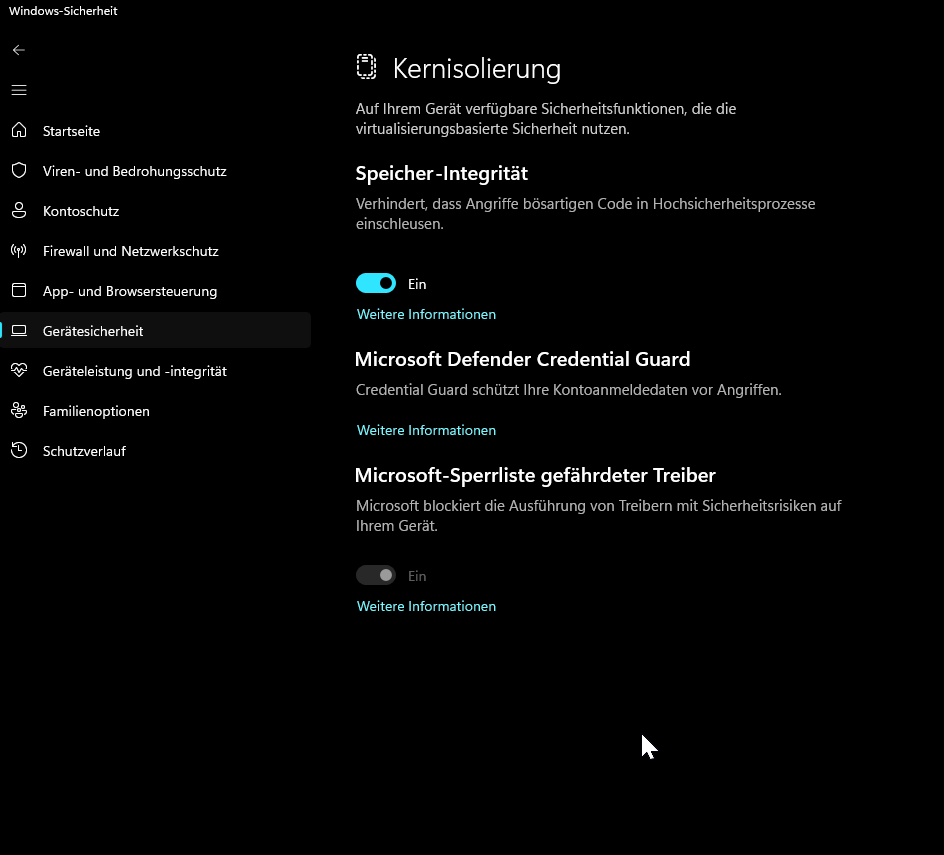Click the Windows-Sicherheit title text
The image size is (944, 855).
tap(63, 11)
